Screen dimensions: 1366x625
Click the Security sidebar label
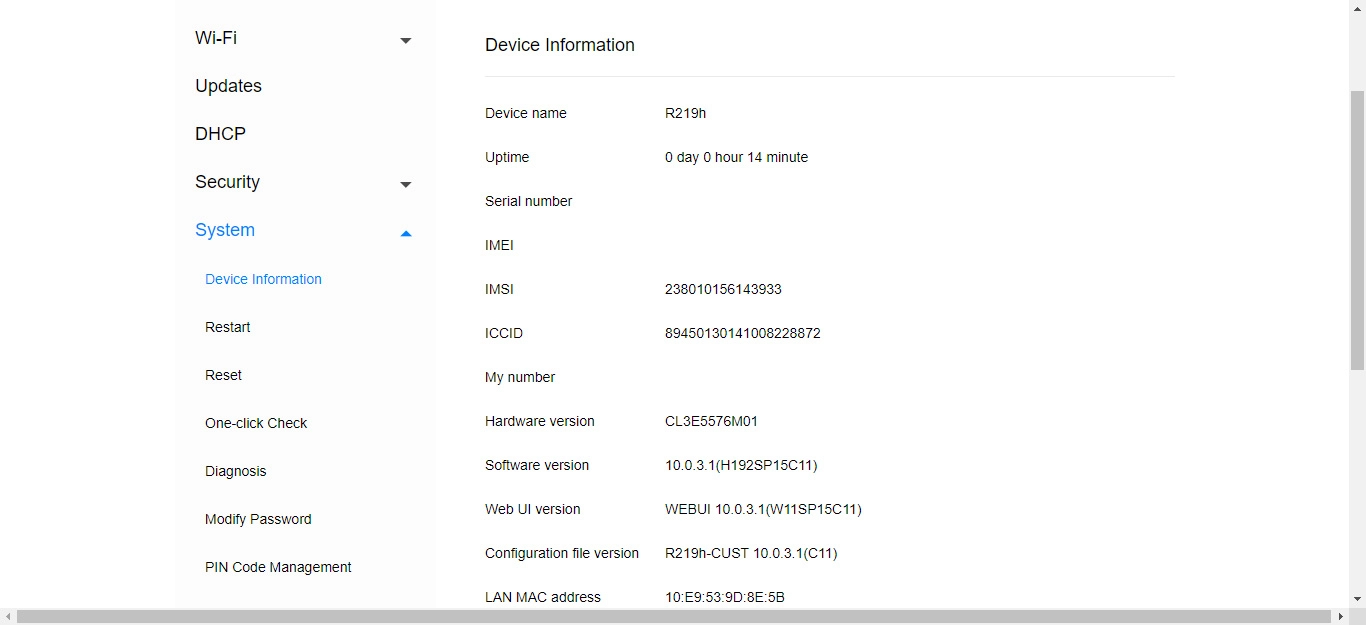point(227,182)
